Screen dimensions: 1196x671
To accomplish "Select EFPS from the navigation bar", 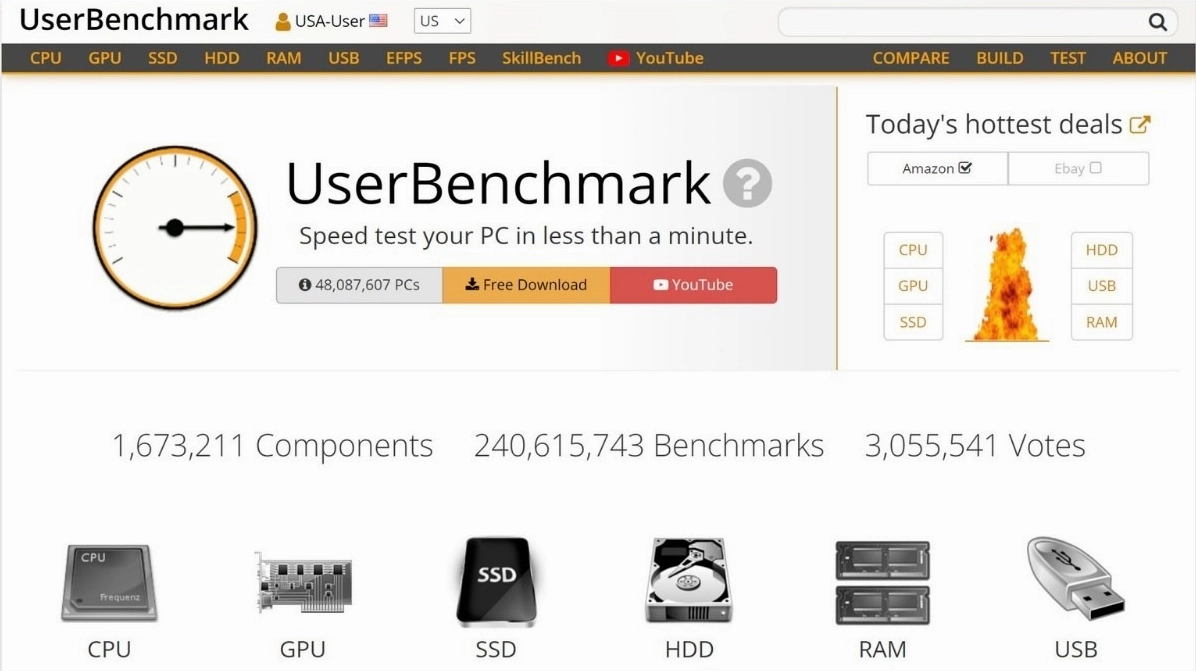I will (403, 58).
